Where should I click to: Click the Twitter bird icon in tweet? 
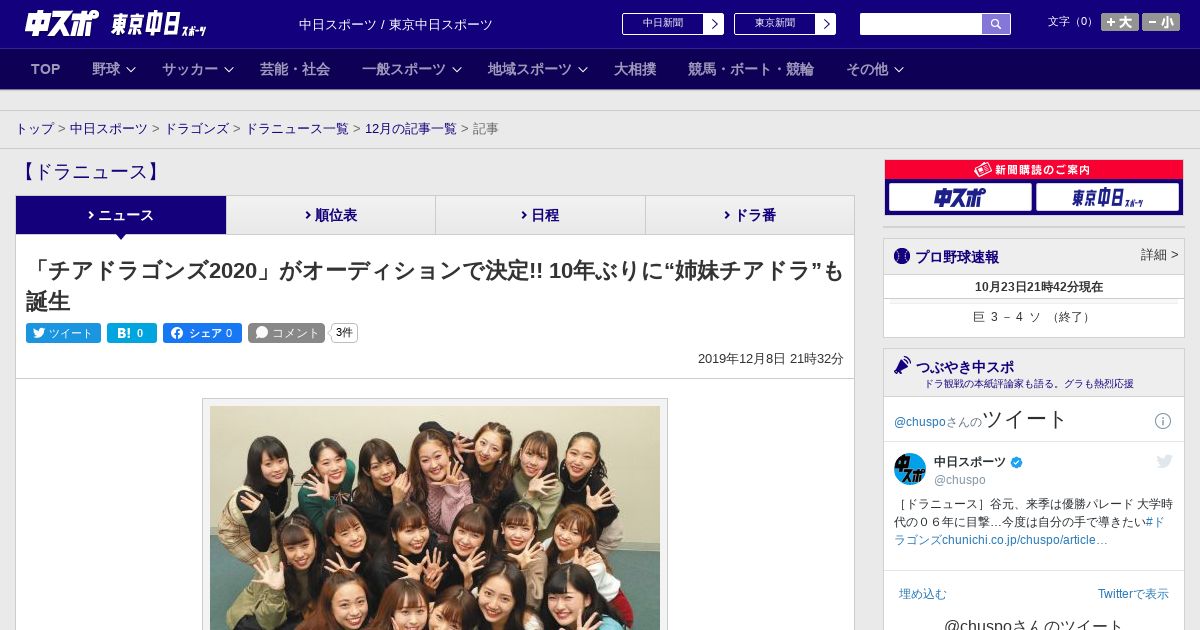coord(1164,461)
